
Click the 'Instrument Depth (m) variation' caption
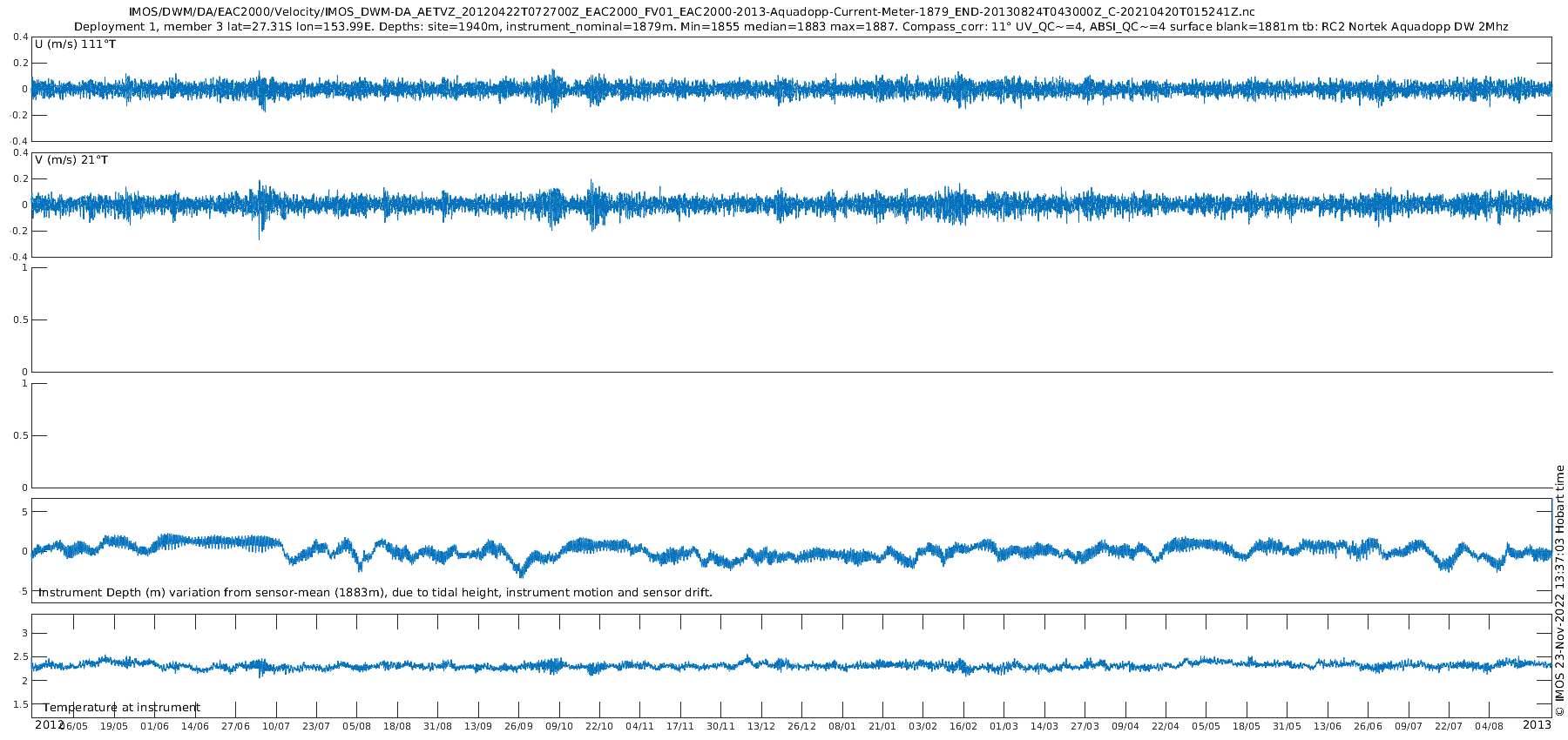click(375, 593)
